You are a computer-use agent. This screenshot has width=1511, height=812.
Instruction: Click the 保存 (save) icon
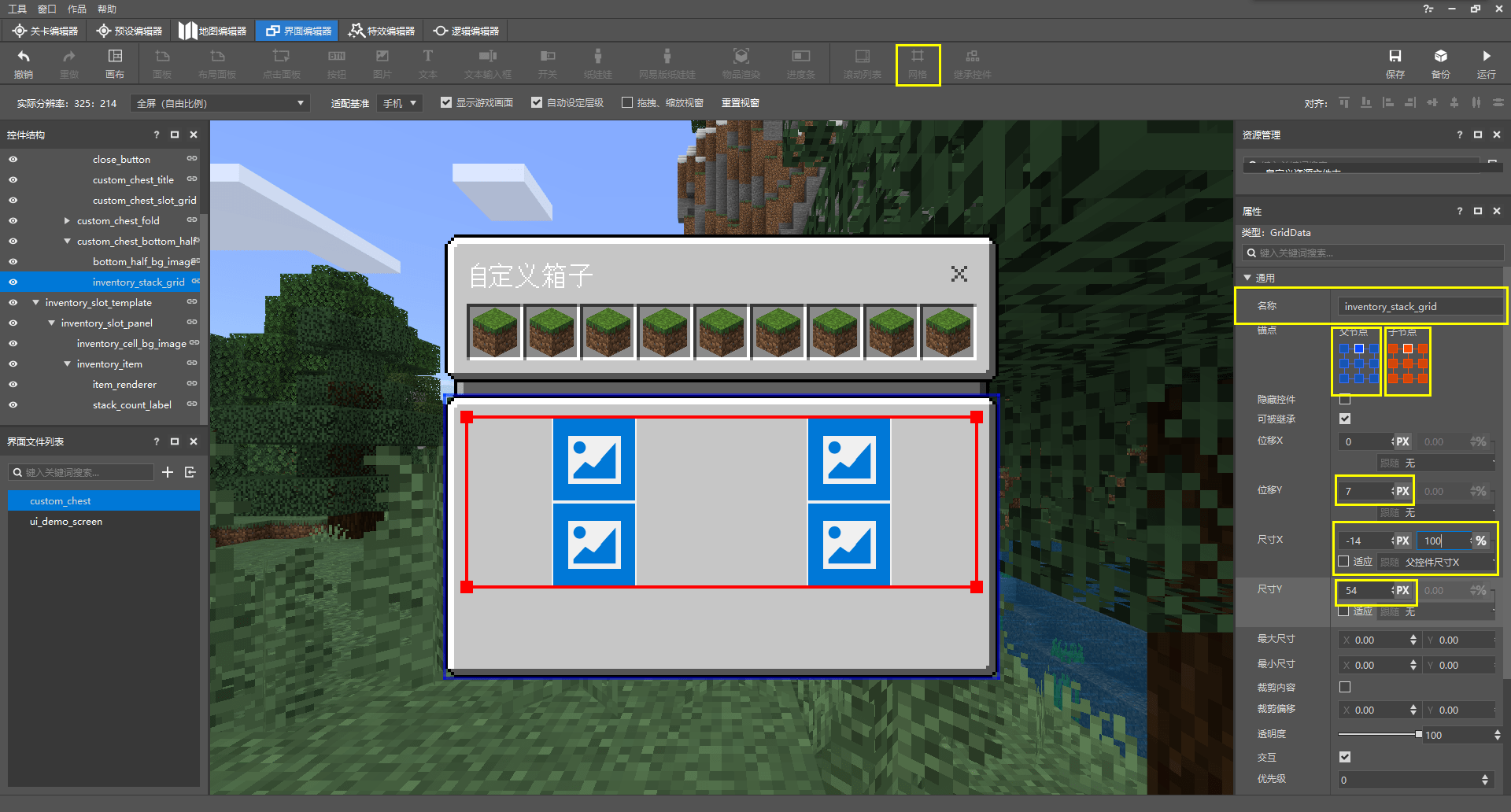point(1395,64)
